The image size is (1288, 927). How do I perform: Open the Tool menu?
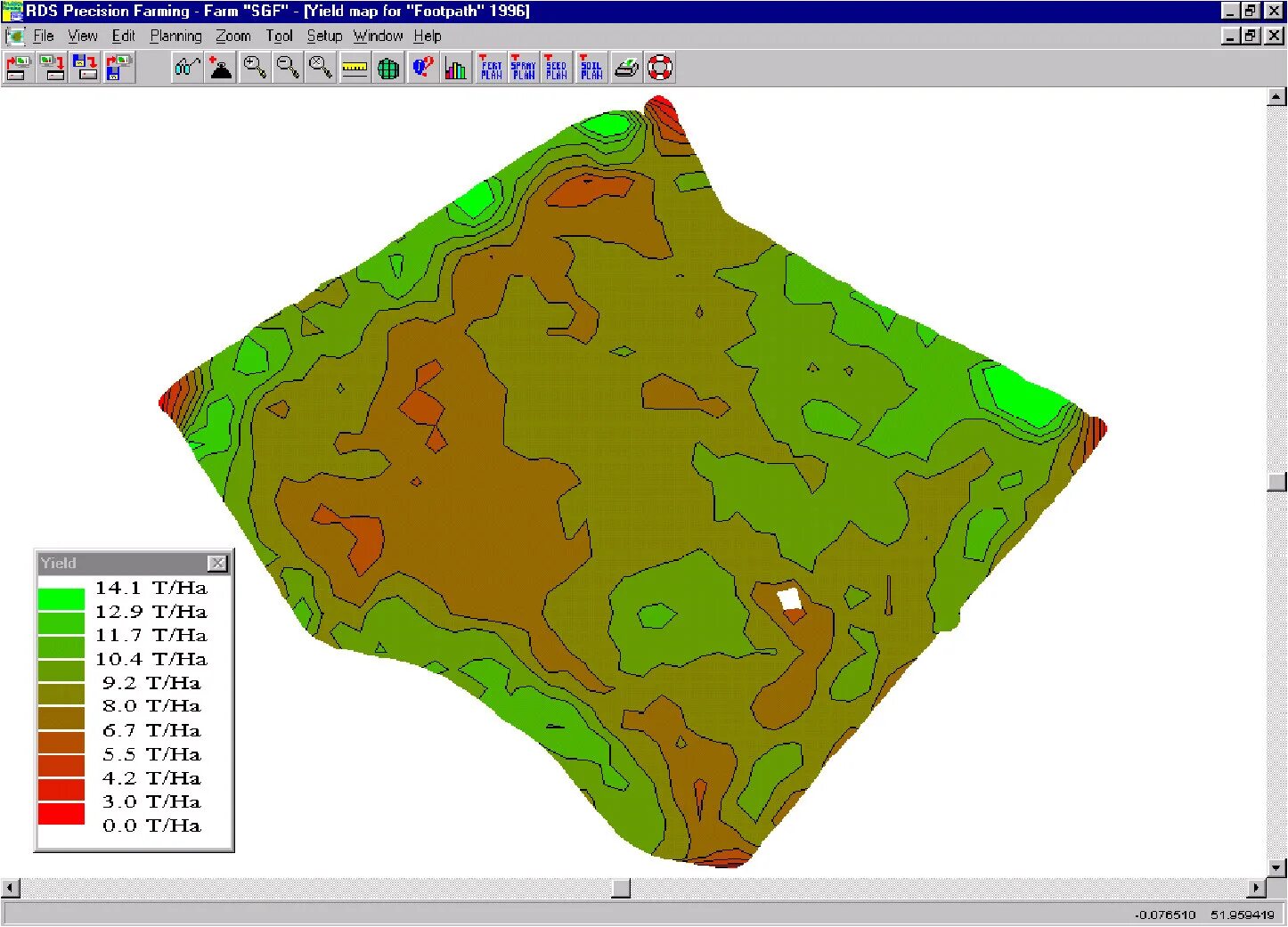coord(279,37)
